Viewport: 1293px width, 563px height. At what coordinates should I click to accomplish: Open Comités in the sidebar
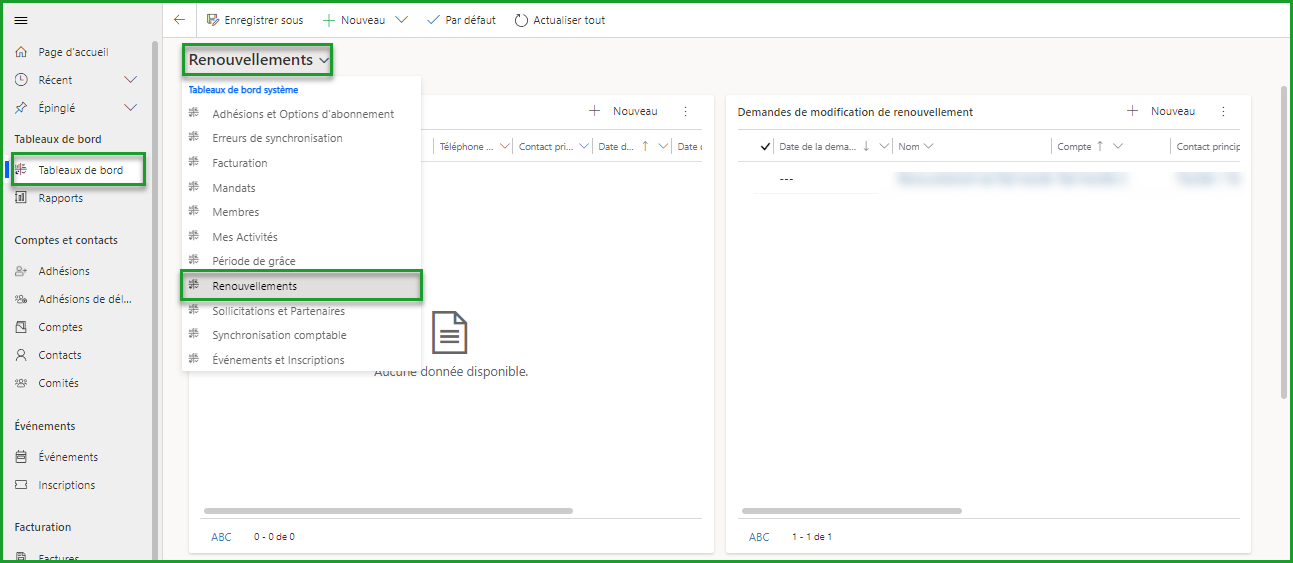click(x=58, y=383)
